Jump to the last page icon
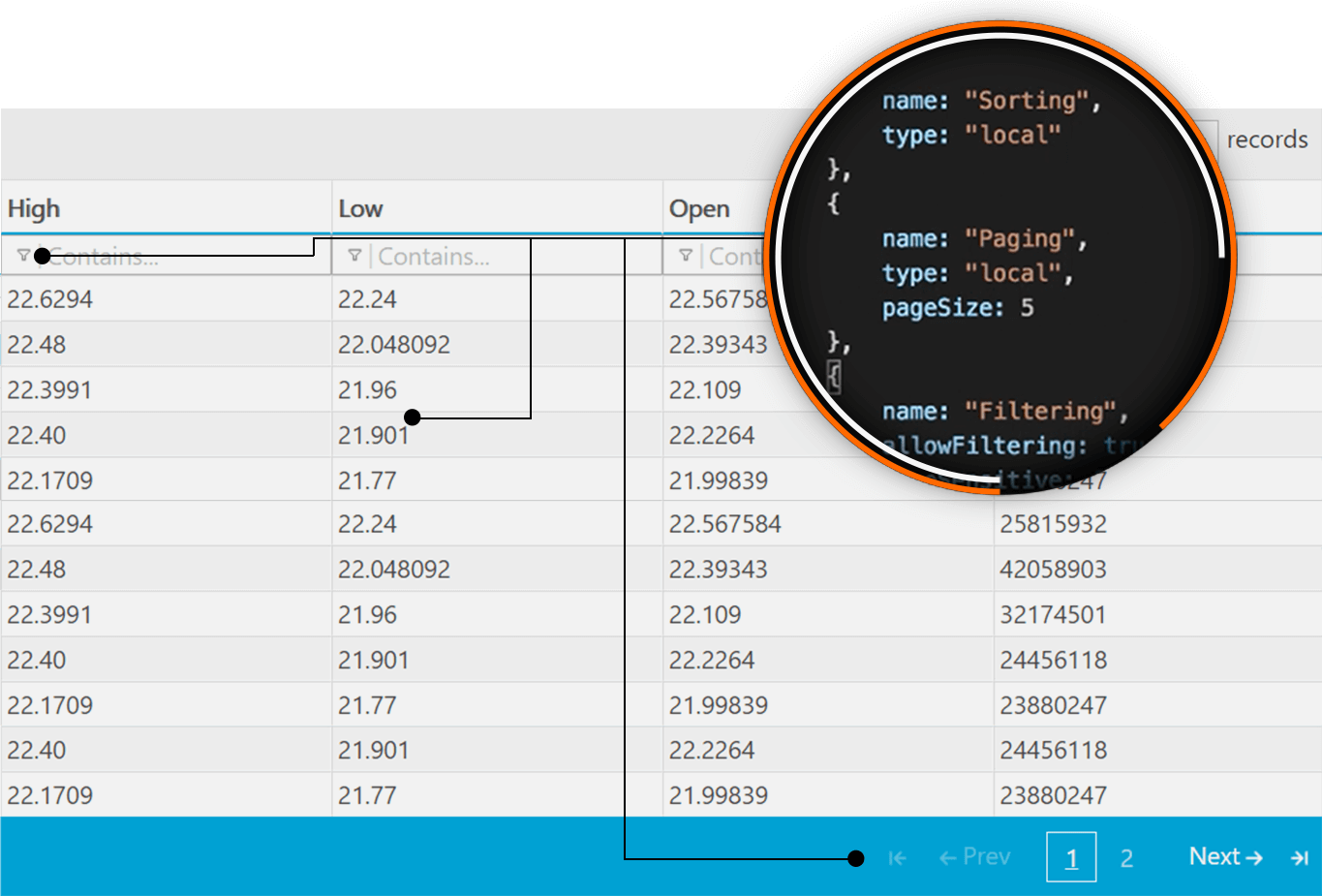 pyautogui.click(x=1300, y=858)
